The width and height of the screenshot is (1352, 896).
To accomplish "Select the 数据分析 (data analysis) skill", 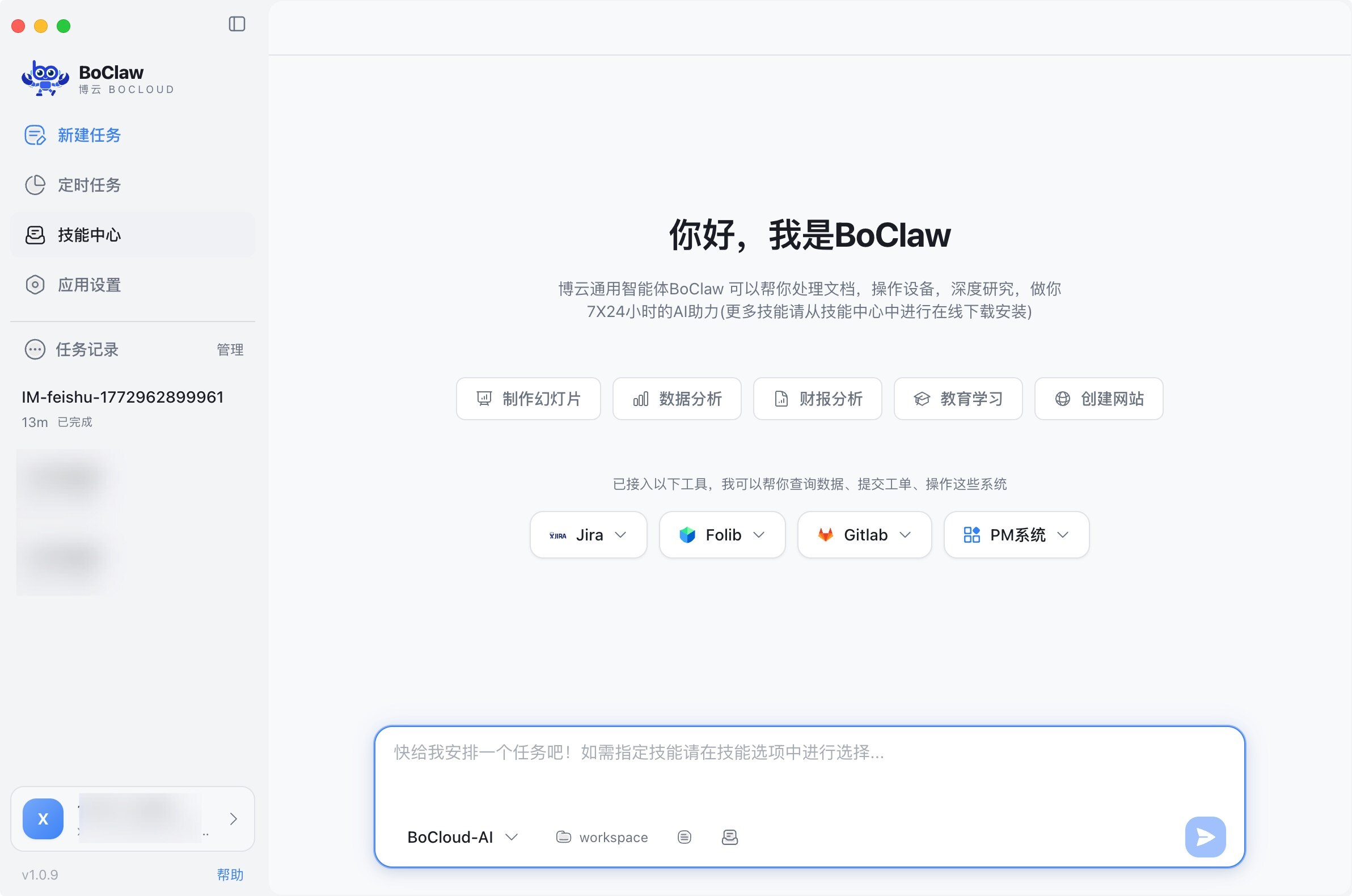I will pyautogui.click(x=677, y=398).
